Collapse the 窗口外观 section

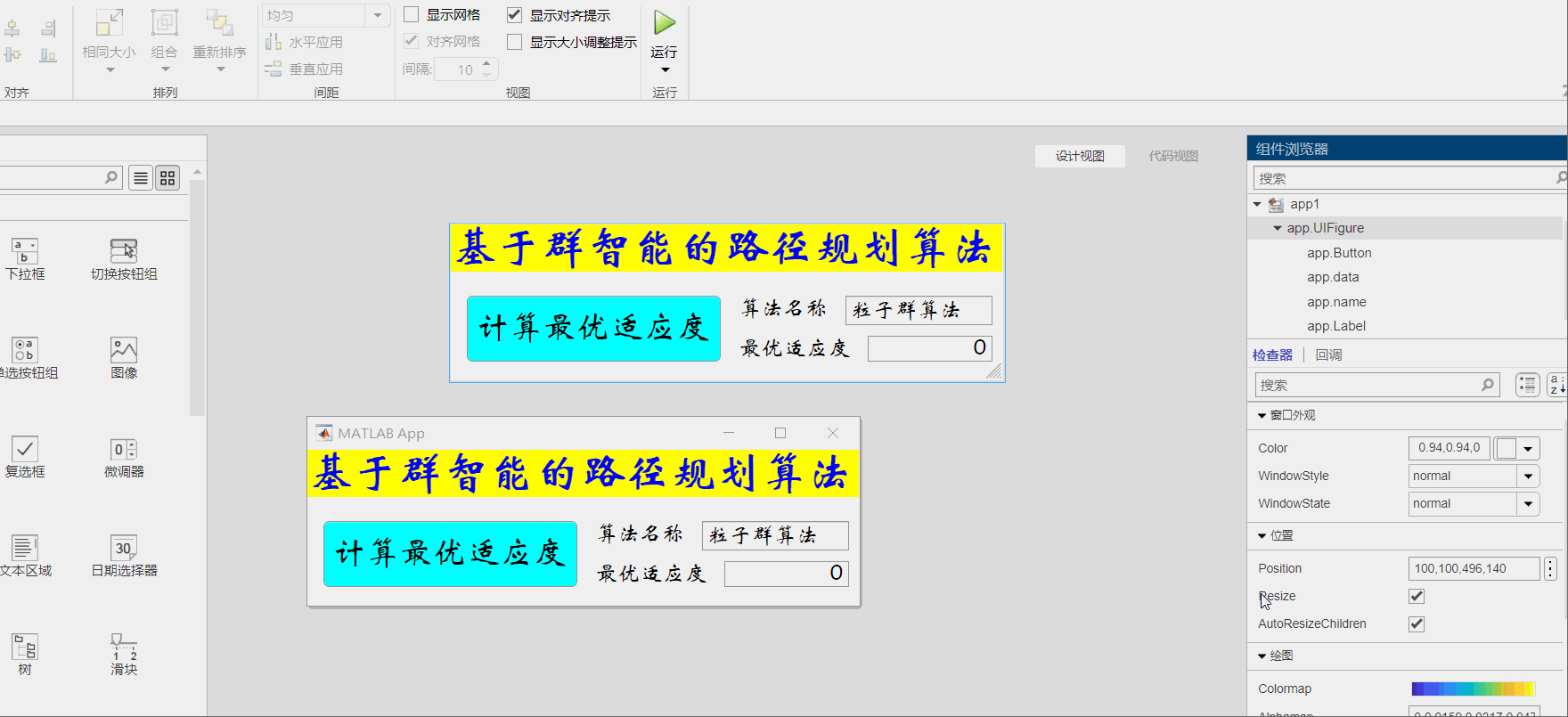point(1262,416)
